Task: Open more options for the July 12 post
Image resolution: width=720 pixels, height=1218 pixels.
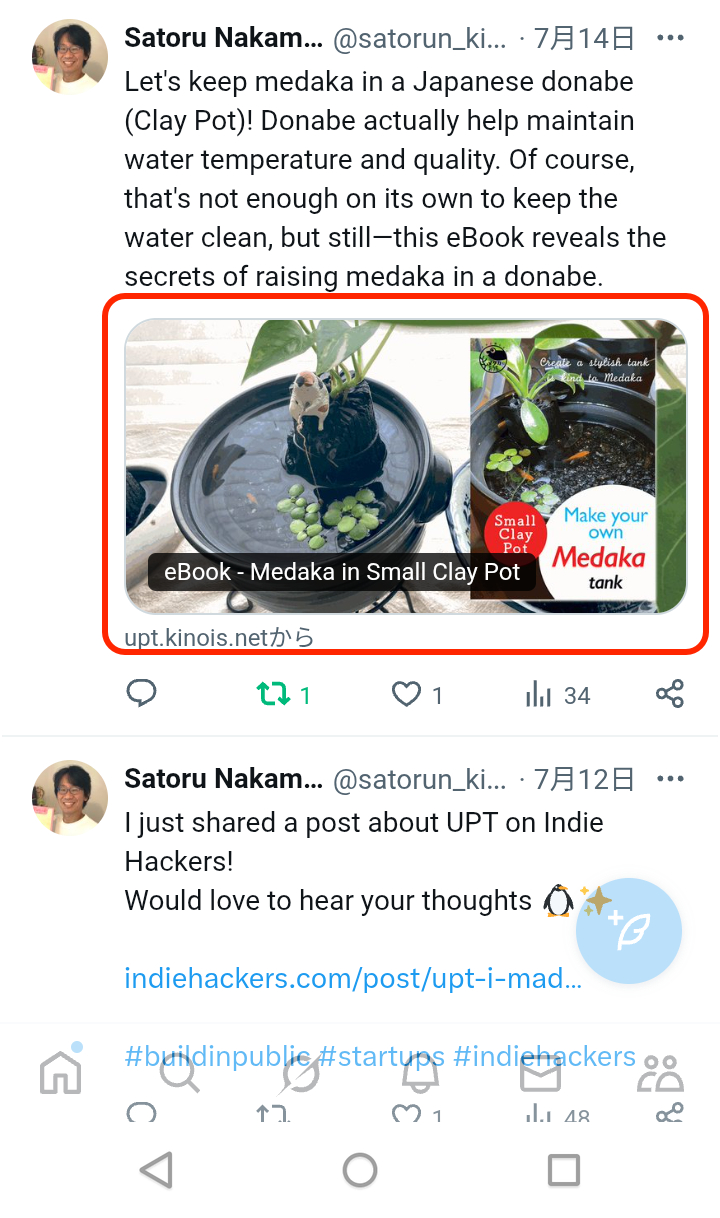Action: (x=670, y=779)
